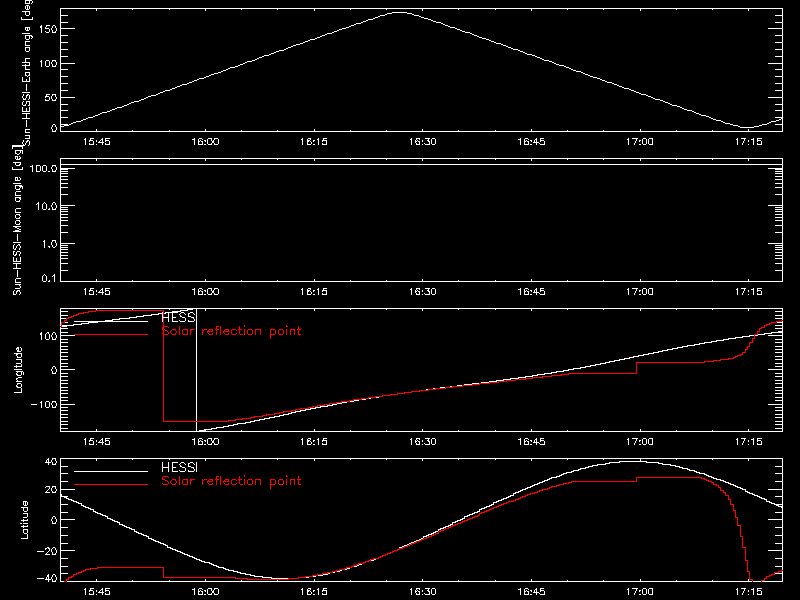The image size is (800, 600).
Task: Click the Sun-HESSI-Moon angle axis title
Action: 18,221
